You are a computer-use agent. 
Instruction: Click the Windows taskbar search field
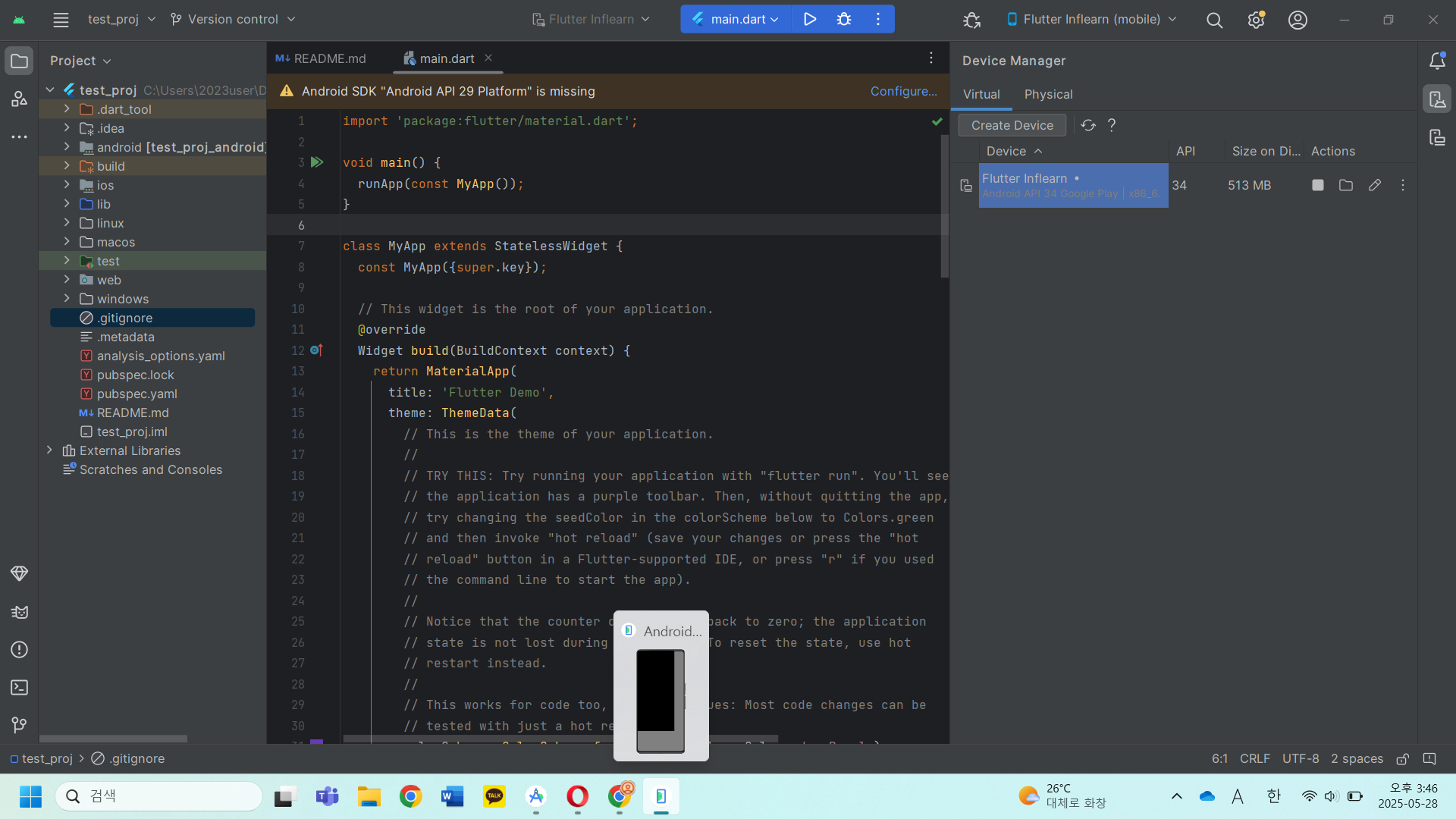point(158,796)
